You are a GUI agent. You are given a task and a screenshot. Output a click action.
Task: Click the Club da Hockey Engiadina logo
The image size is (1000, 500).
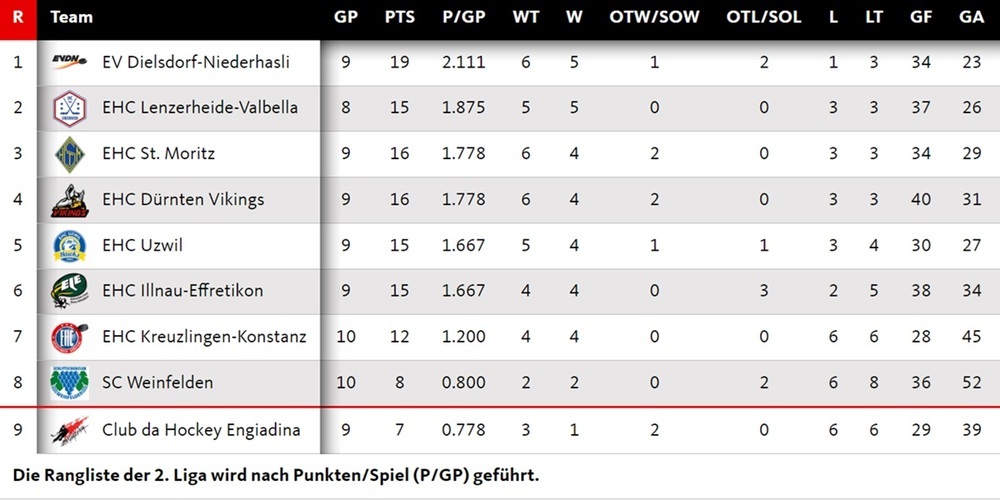pos(70,430)
